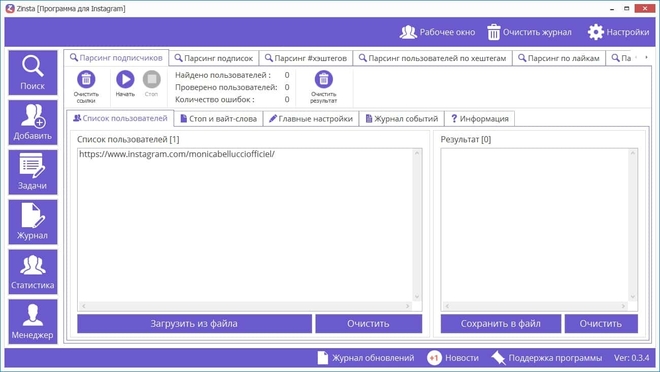660x372 pixels.
Task: Open Новости notifications badge
Action: [453, 358]
